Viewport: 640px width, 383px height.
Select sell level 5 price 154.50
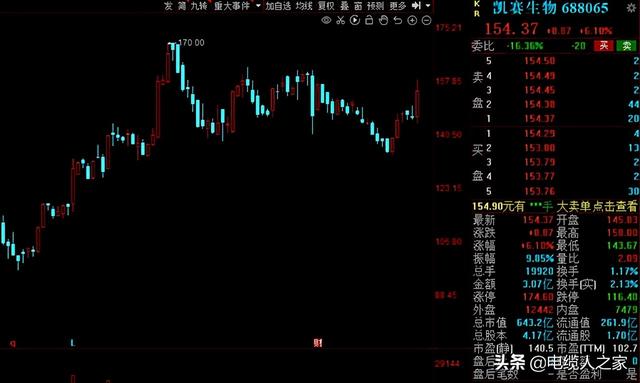click(539, 61)
